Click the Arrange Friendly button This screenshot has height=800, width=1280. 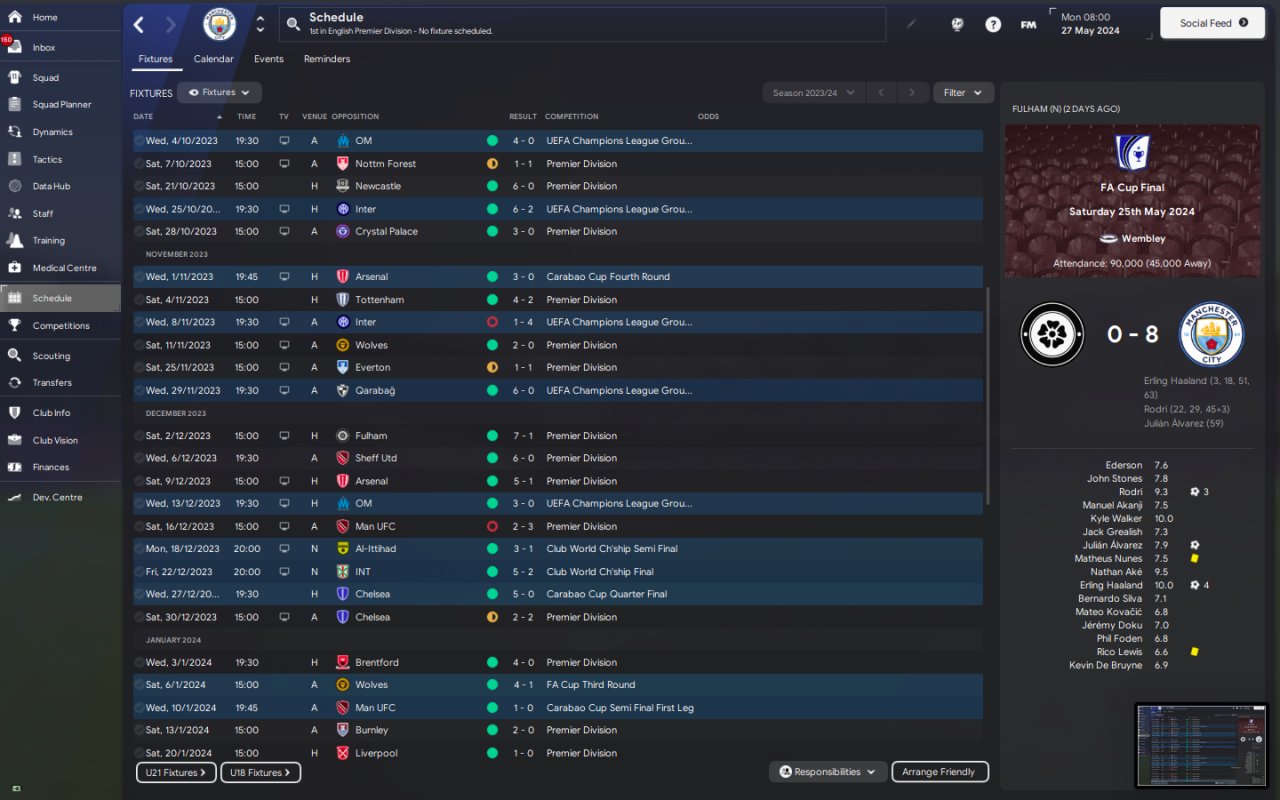tap(938, 772)
